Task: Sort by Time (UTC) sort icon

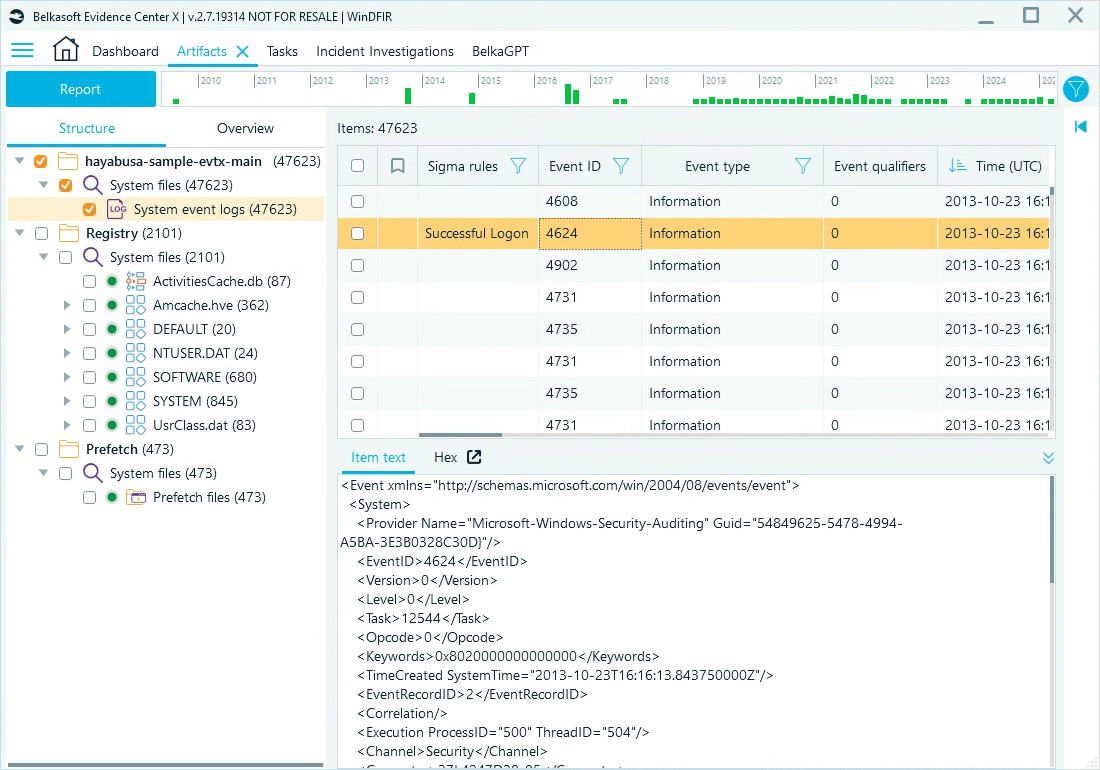Action: [957, 166]
